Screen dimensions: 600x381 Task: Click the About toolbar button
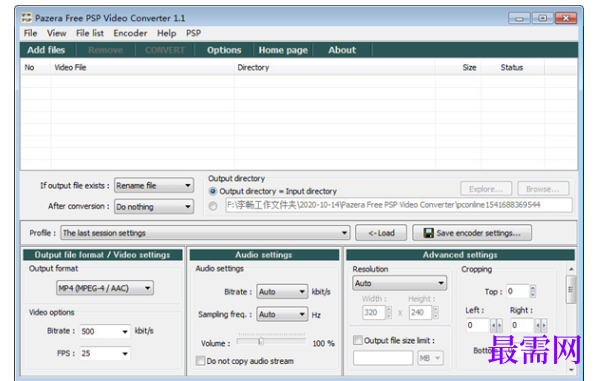(x=342, y=50)
